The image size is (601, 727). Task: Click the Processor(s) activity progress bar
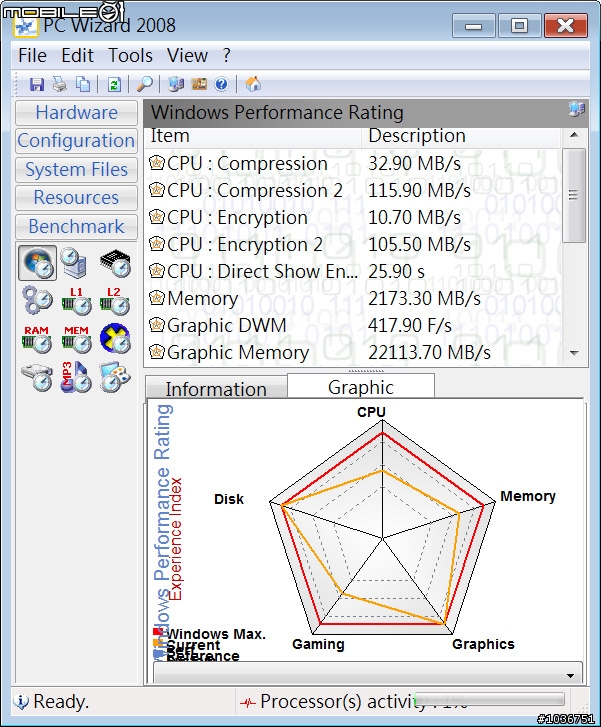coord(490,699)
